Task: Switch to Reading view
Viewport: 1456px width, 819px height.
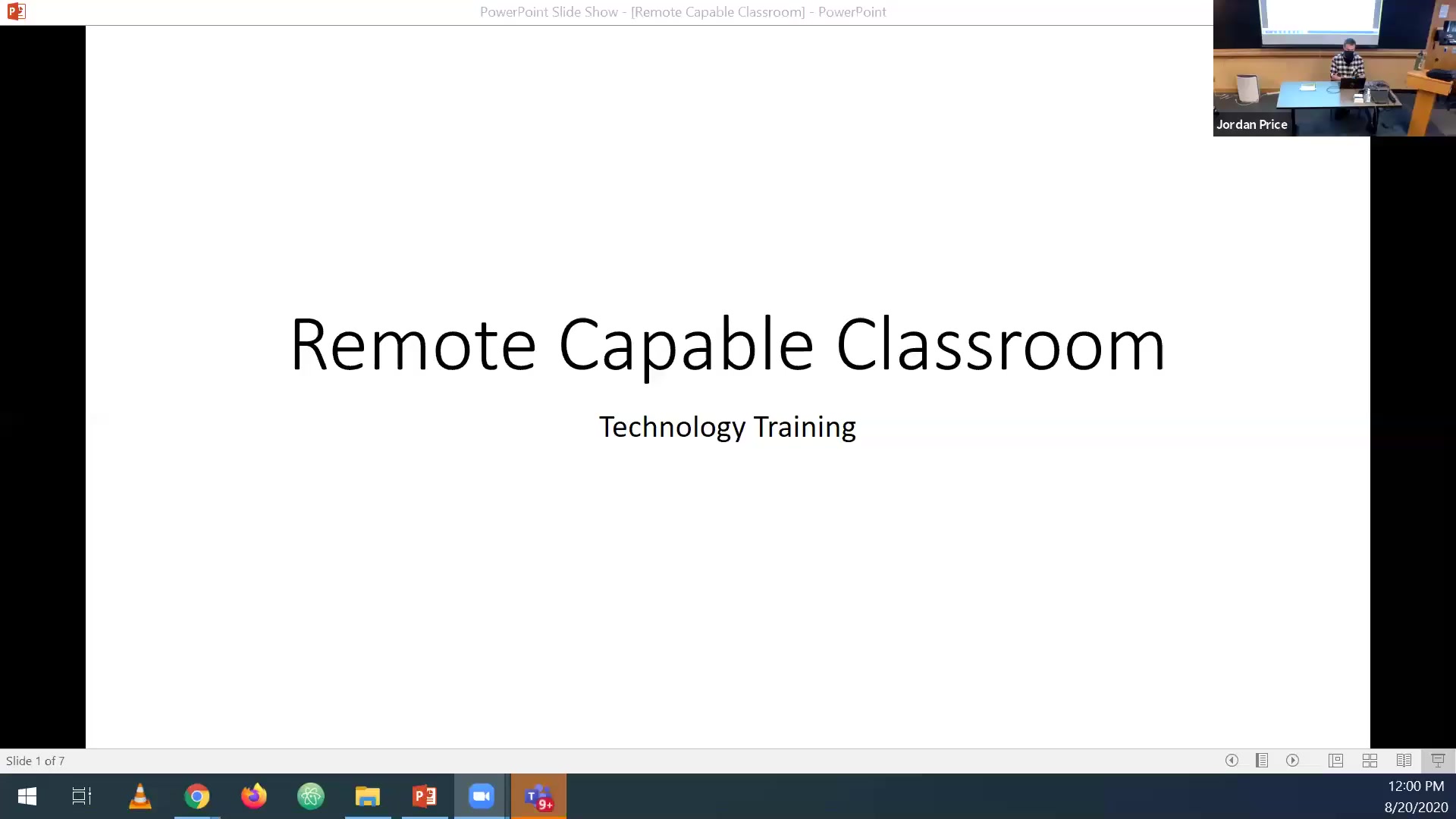Action: pyautogui.click(x=1404, y=761)
